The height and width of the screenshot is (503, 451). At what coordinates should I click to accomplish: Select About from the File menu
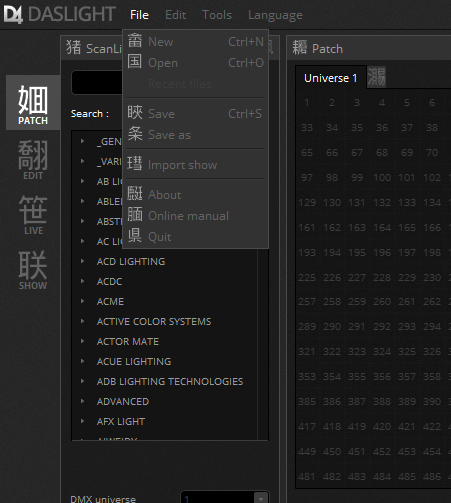click(x=195, y=194)
